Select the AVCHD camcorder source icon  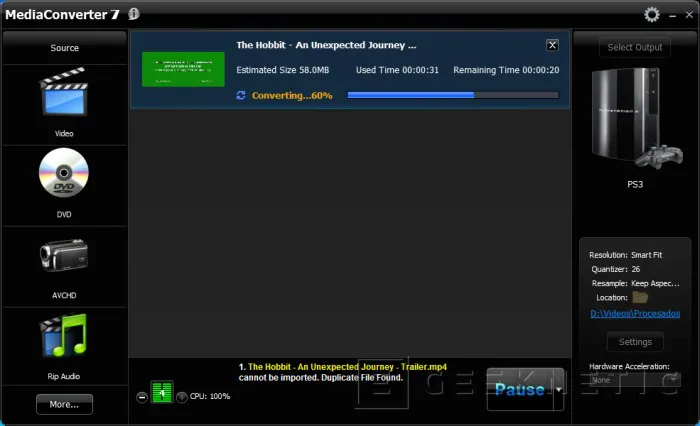pos(64,255)
